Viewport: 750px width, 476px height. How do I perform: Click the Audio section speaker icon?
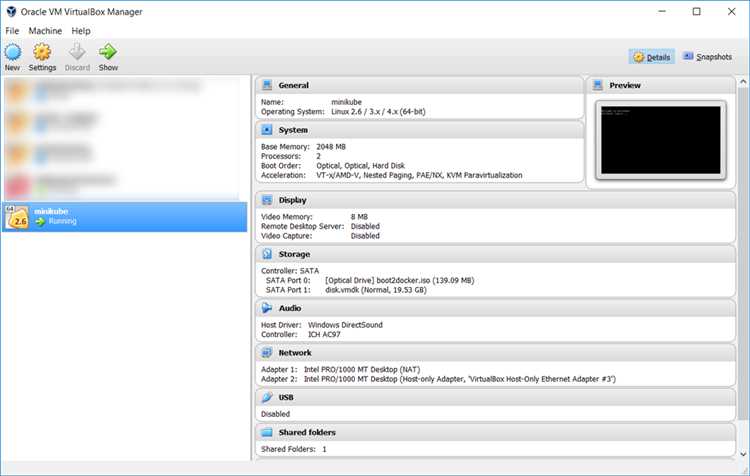(x=267, y=308)
